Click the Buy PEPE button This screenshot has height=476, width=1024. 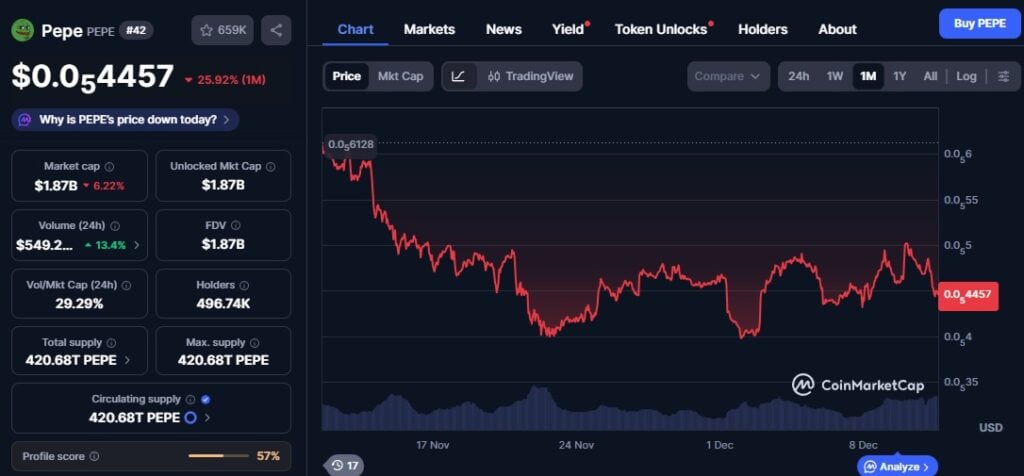979,22
